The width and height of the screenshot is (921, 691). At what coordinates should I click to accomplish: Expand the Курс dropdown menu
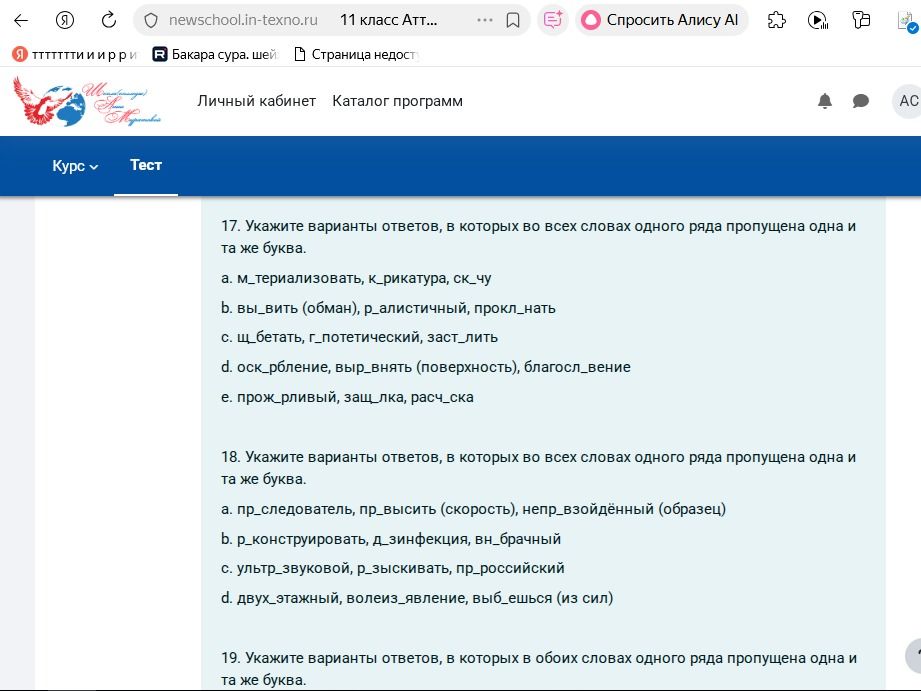(x=75, y=166)
